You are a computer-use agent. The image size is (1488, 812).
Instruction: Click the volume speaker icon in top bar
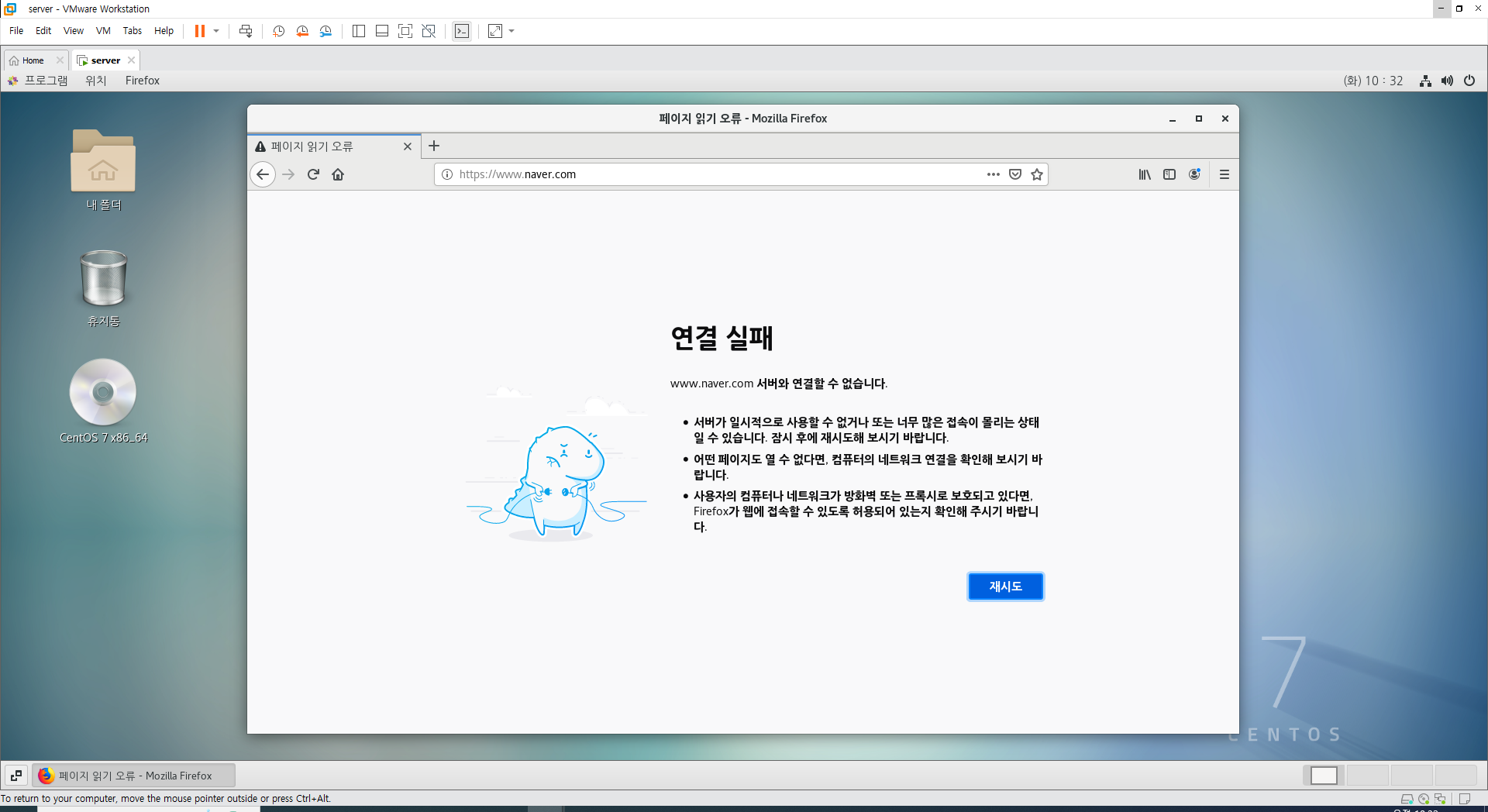tap(1447, 81)
